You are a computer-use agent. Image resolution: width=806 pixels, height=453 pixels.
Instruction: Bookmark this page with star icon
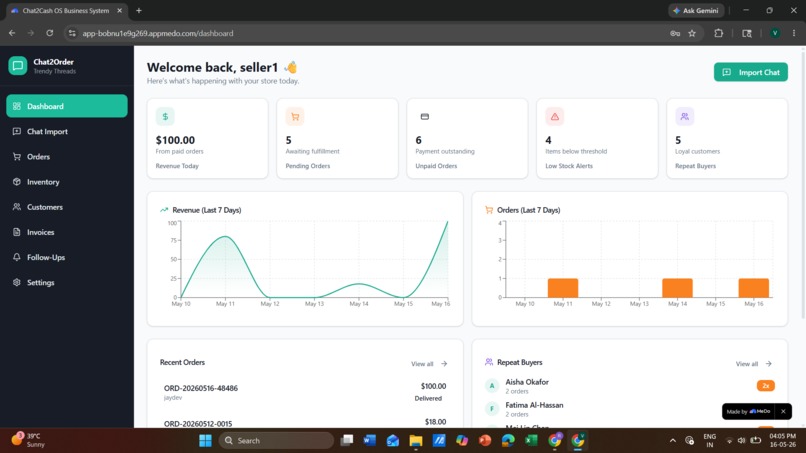click(692, 33)
